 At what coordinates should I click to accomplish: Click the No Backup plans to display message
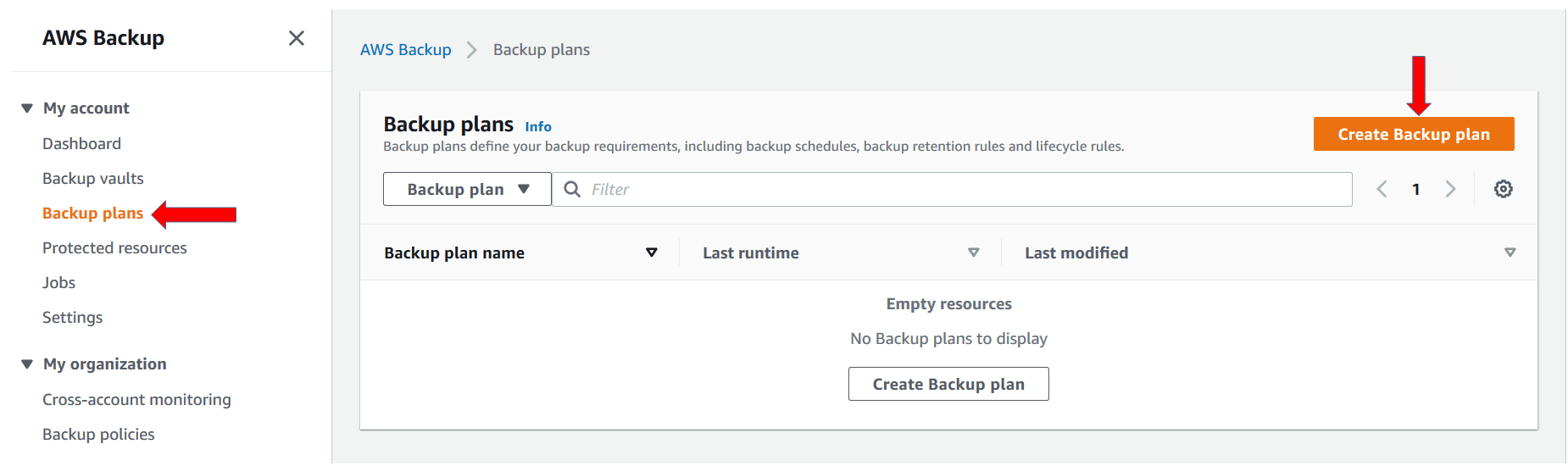948,339
